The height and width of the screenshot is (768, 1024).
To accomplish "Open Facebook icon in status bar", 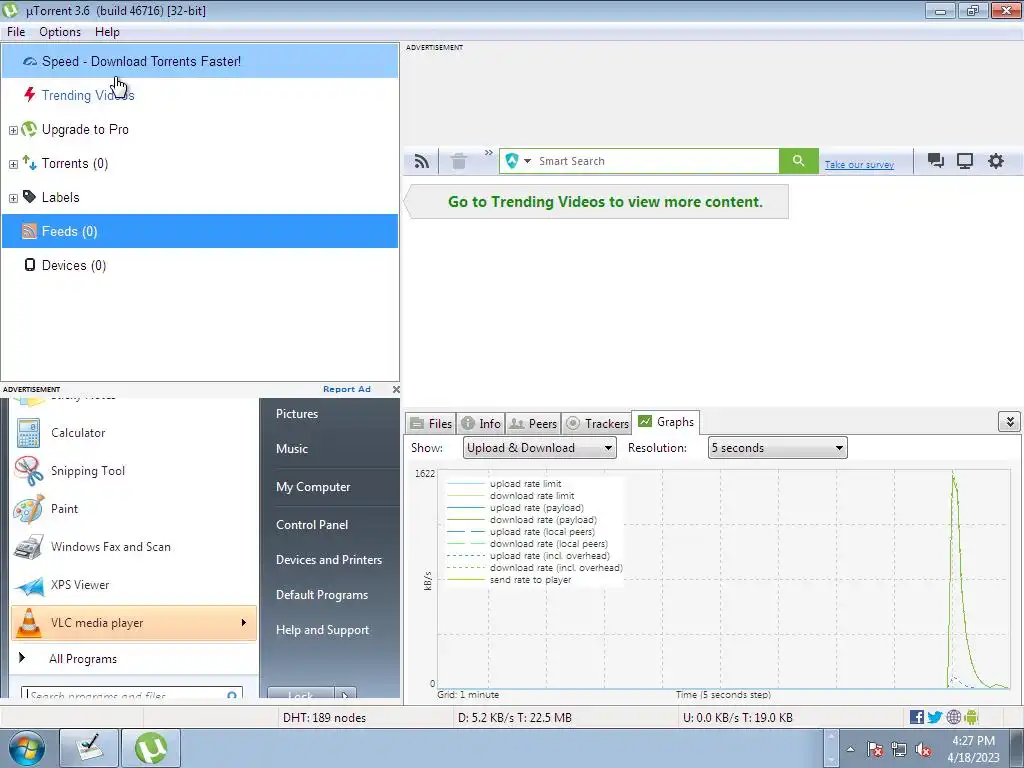I will pos(917,717).
